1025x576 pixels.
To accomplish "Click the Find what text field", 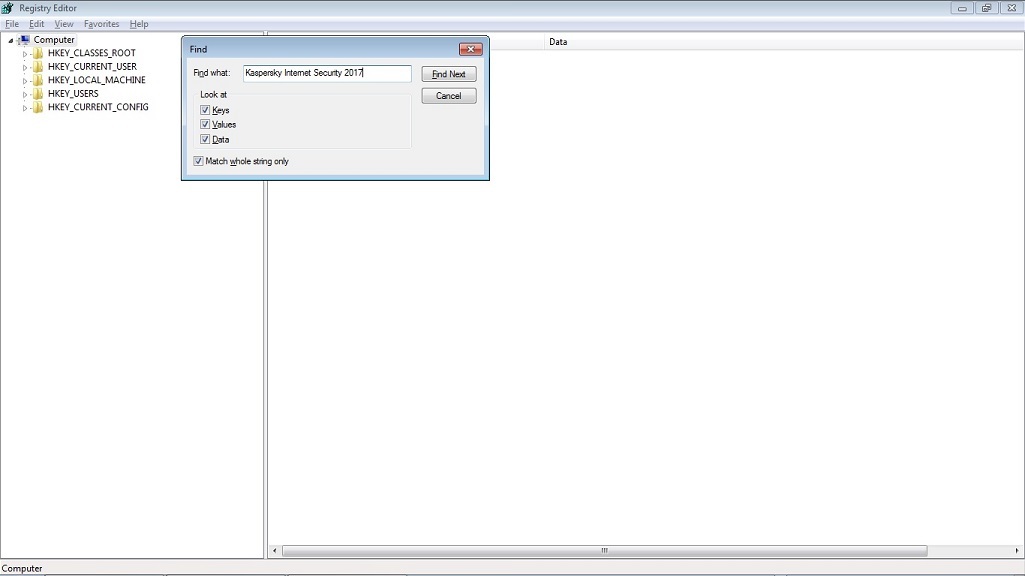I will click(327, 73).
